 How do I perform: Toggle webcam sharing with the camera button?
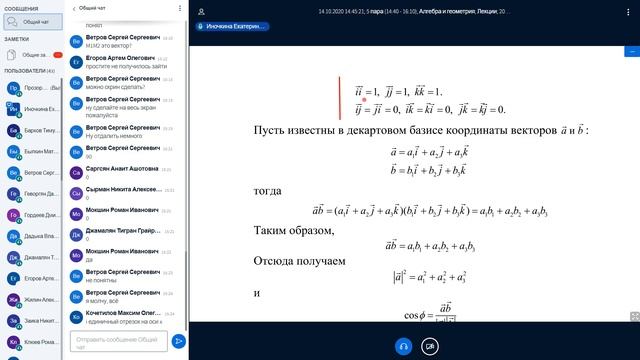point(430,347)
